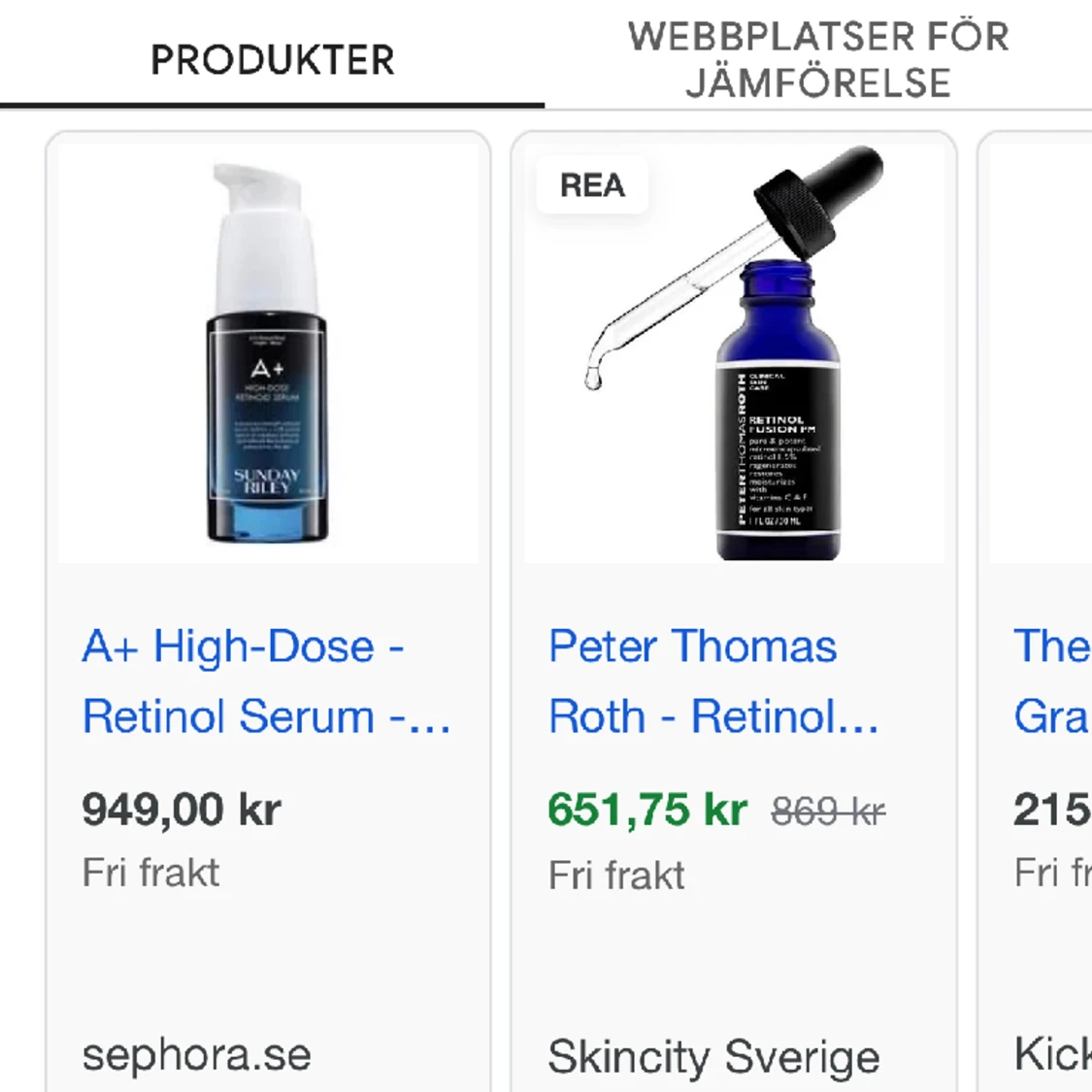The height and width of the screenshot is (1092, 1092).
Task: Click the 949,00 kr price
Action: click(182, 809)
